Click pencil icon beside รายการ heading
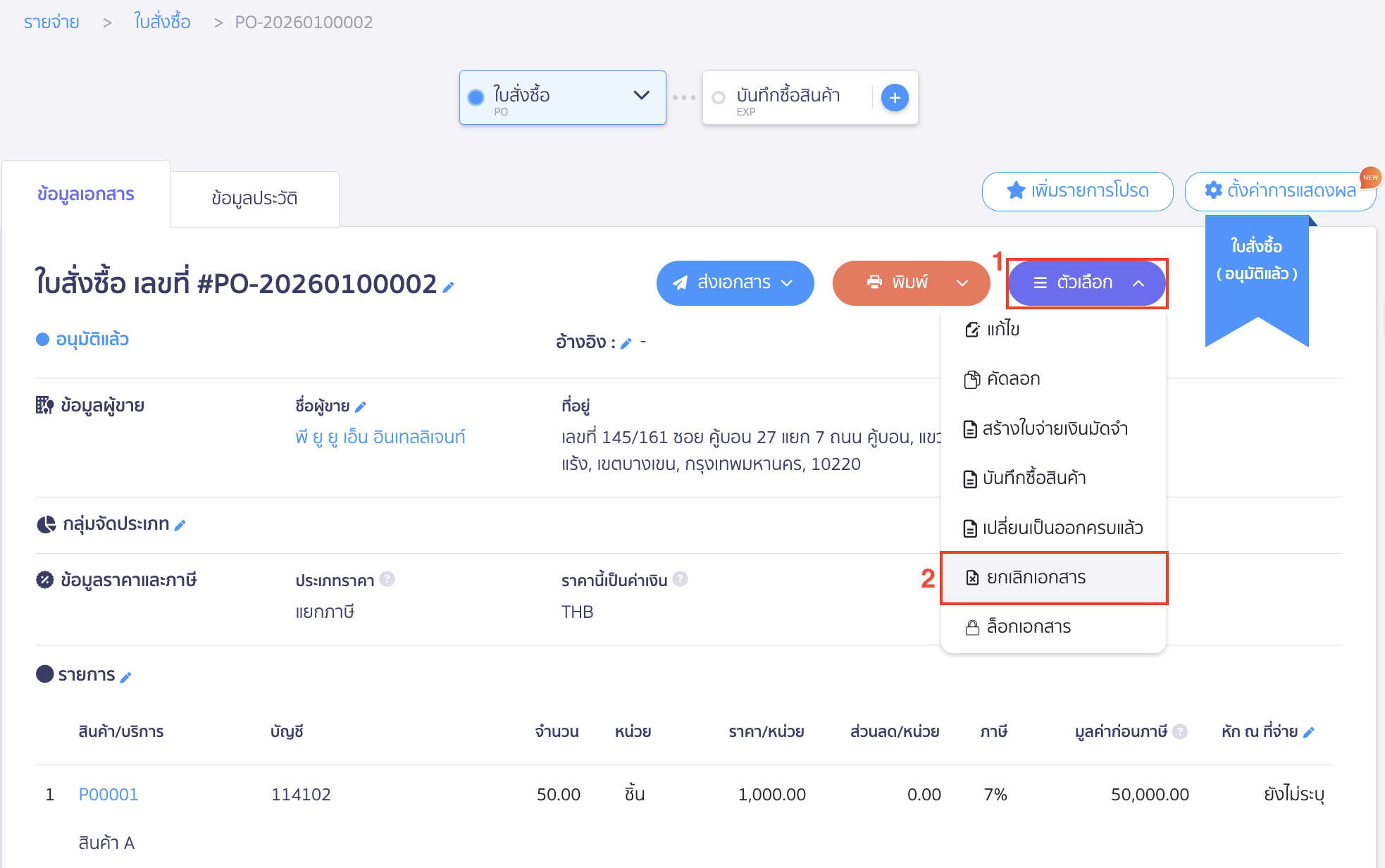This screenshot has height=868, width=1385. click(126, 677)
